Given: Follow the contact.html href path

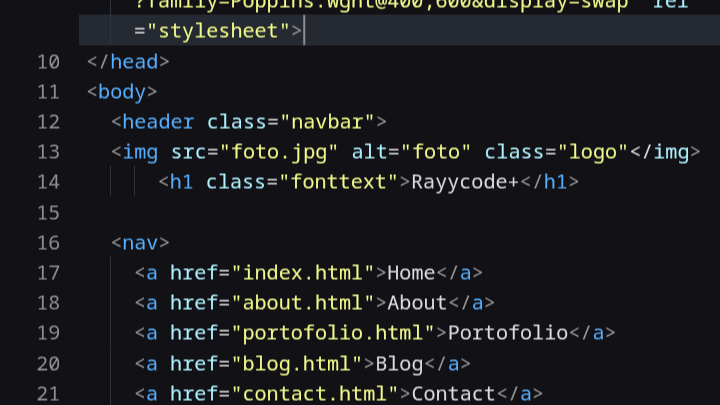Looking at the screenshot, I should 315,393.
